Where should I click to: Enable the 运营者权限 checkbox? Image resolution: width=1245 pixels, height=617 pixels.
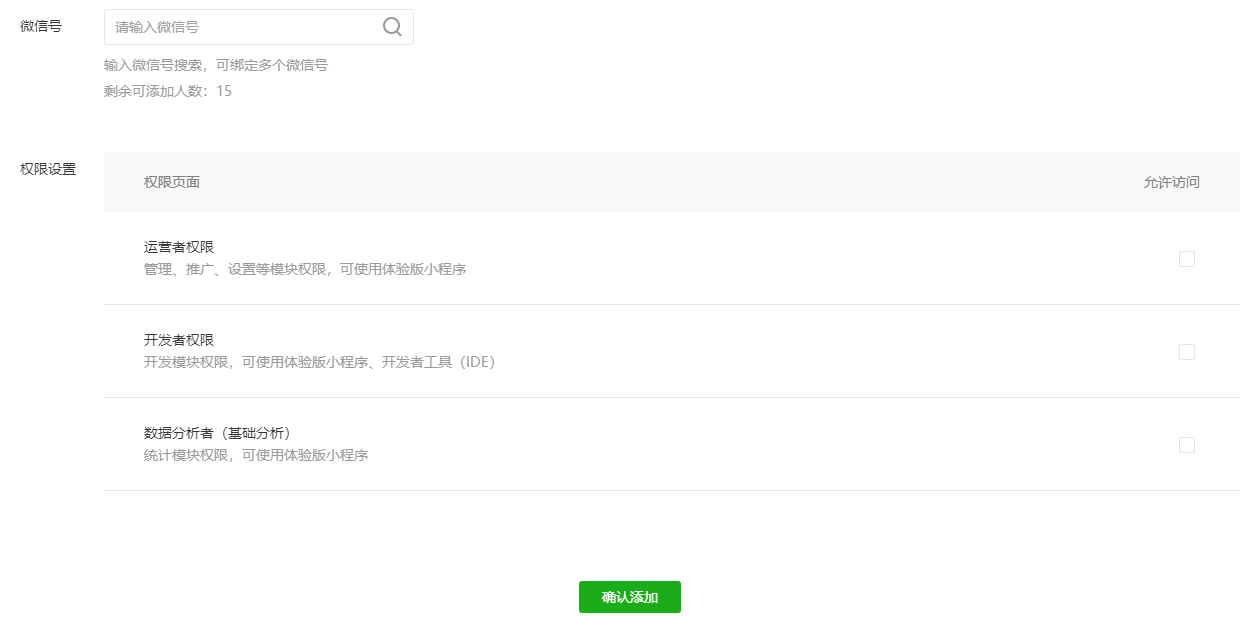1187,258
